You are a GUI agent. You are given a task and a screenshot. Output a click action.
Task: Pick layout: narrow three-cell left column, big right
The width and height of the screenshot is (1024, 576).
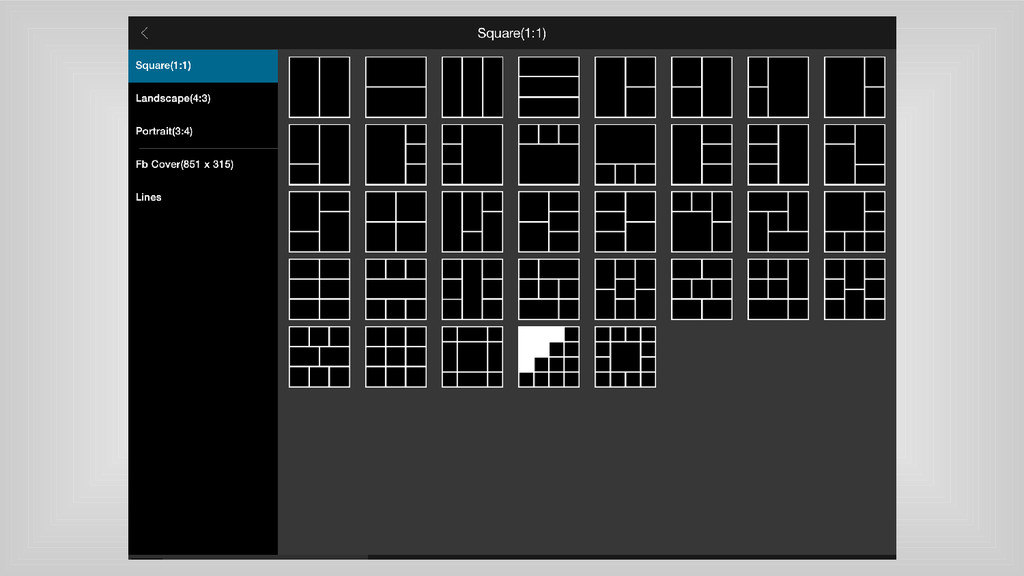[x=472, y=155]
